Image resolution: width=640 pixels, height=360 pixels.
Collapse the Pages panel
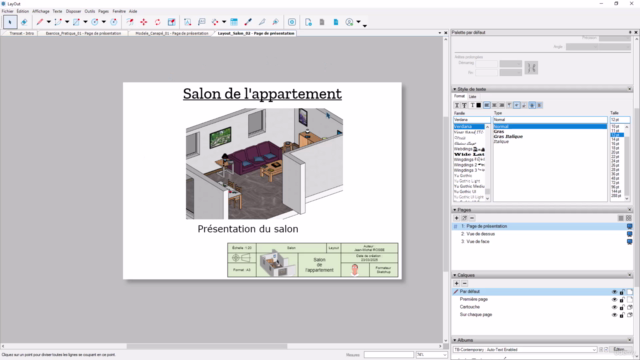(x=455, y=210)
